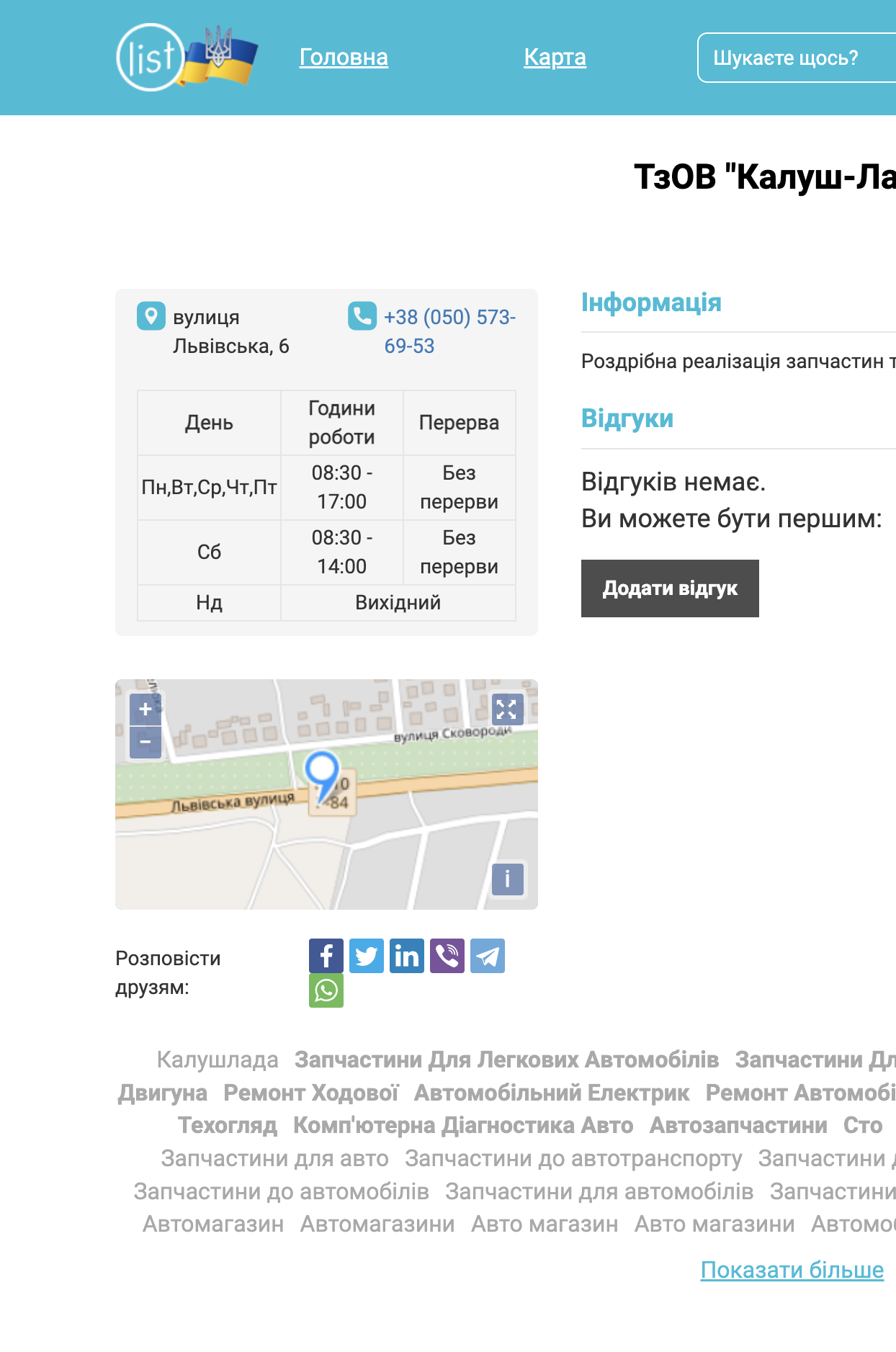
Task: Select the Пн,Вт,Ср,Чт,Пт schedule cell
Action: [x=209, y=488]
